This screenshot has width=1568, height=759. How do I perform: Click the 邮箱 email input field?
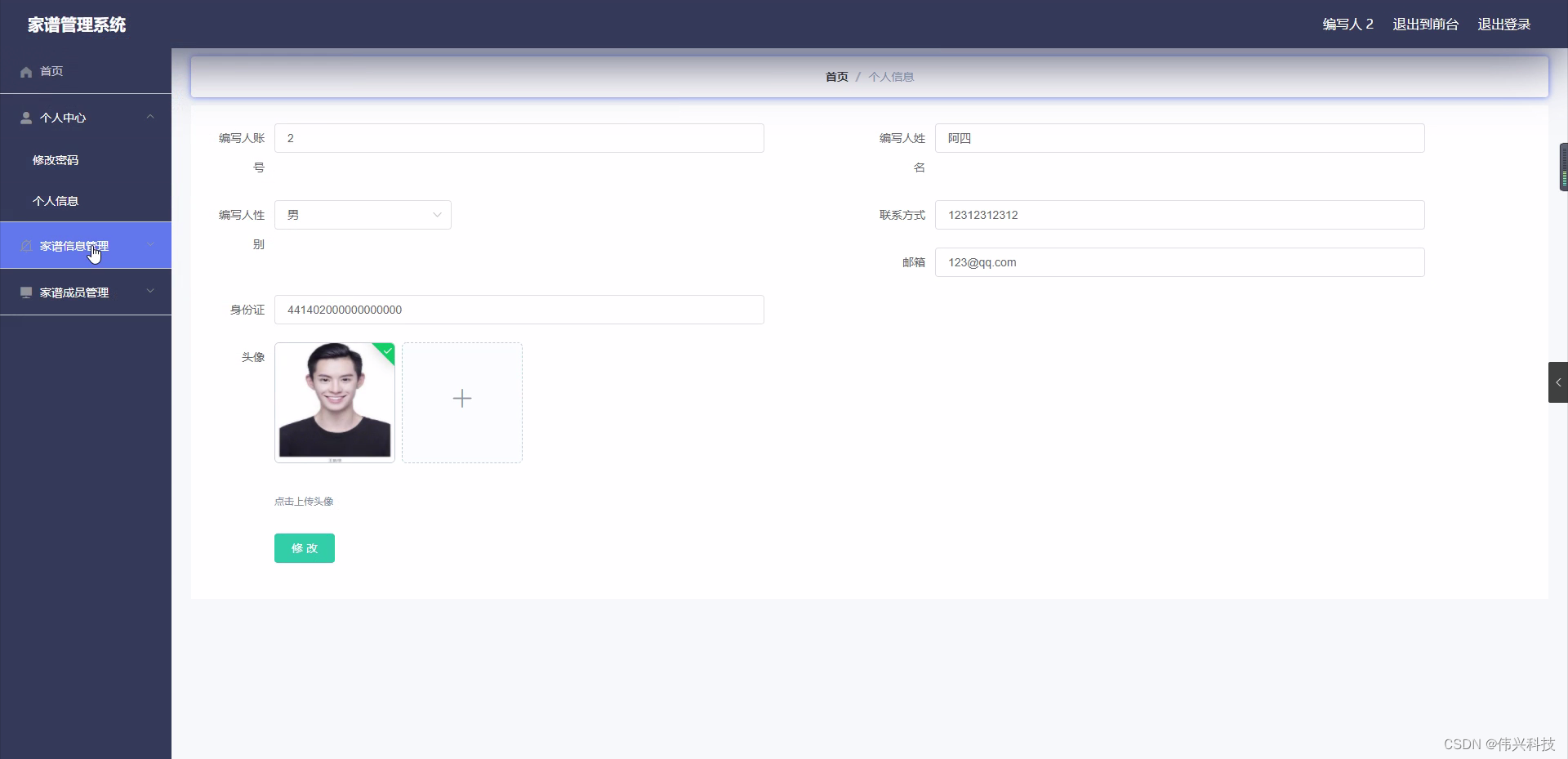click(x=1178, y=262)
